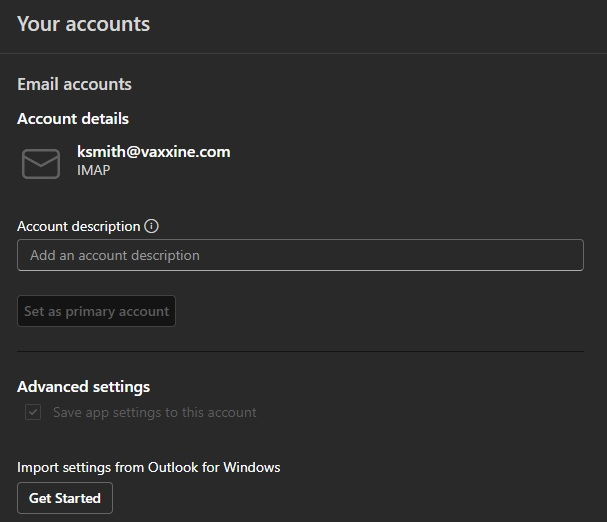Click the Save app settings label
The height and width of the screenshot is (522, 607).
[x=154, y=412]
